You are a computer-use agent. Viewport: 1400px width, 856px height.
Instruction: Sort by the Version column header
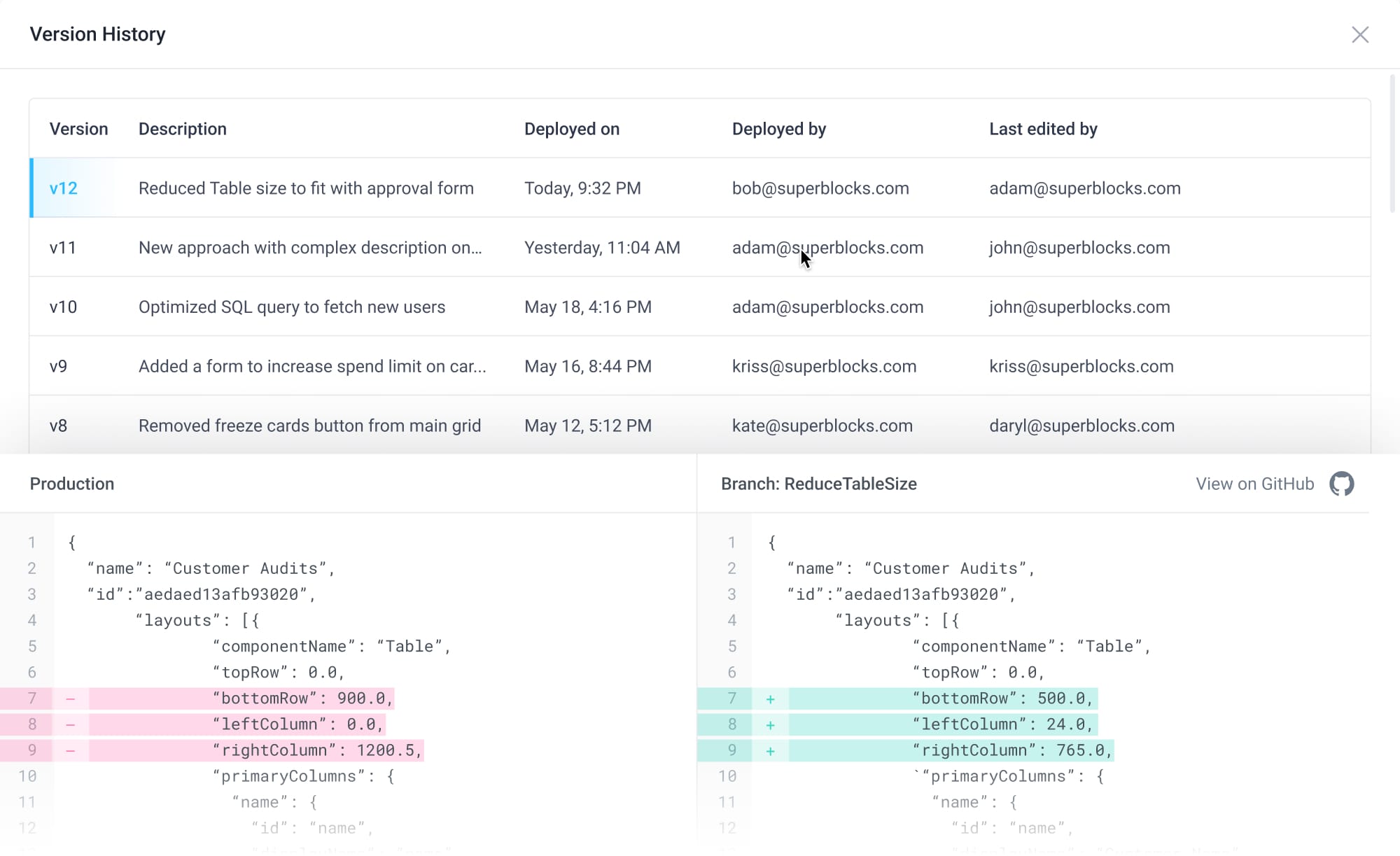click(x=79, y=129)
